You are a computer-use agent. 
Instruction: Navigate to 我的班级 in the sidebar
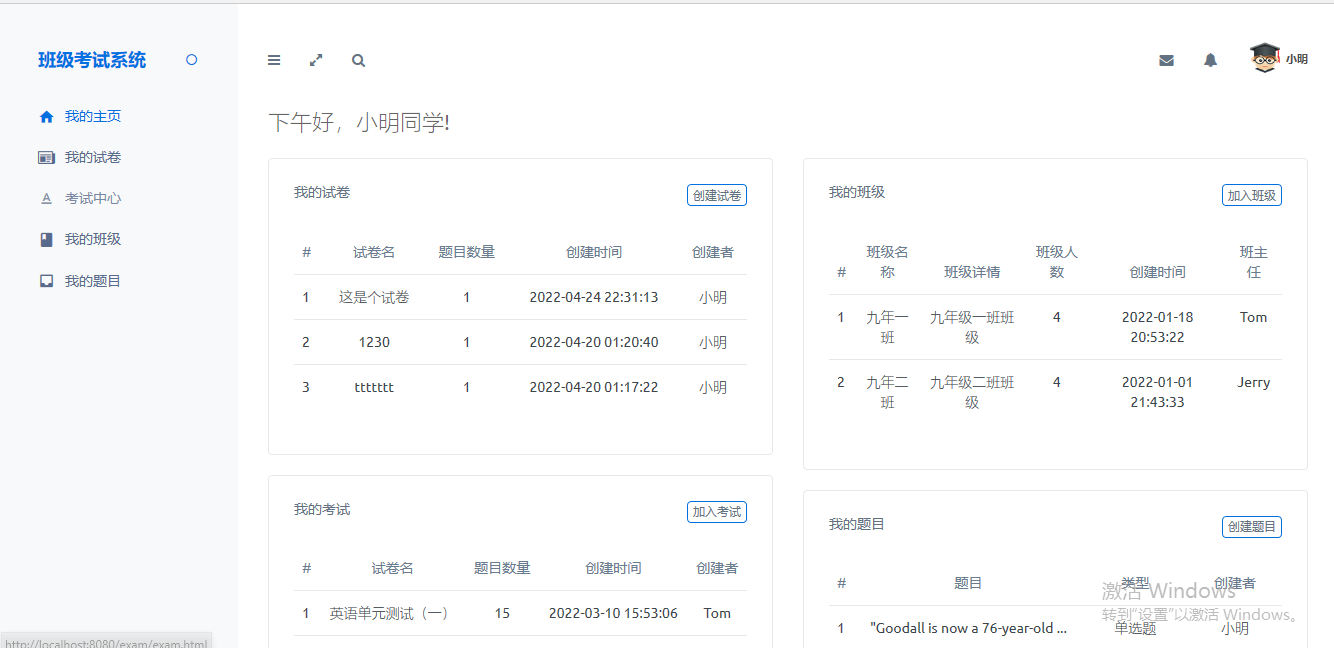[89, 239]
